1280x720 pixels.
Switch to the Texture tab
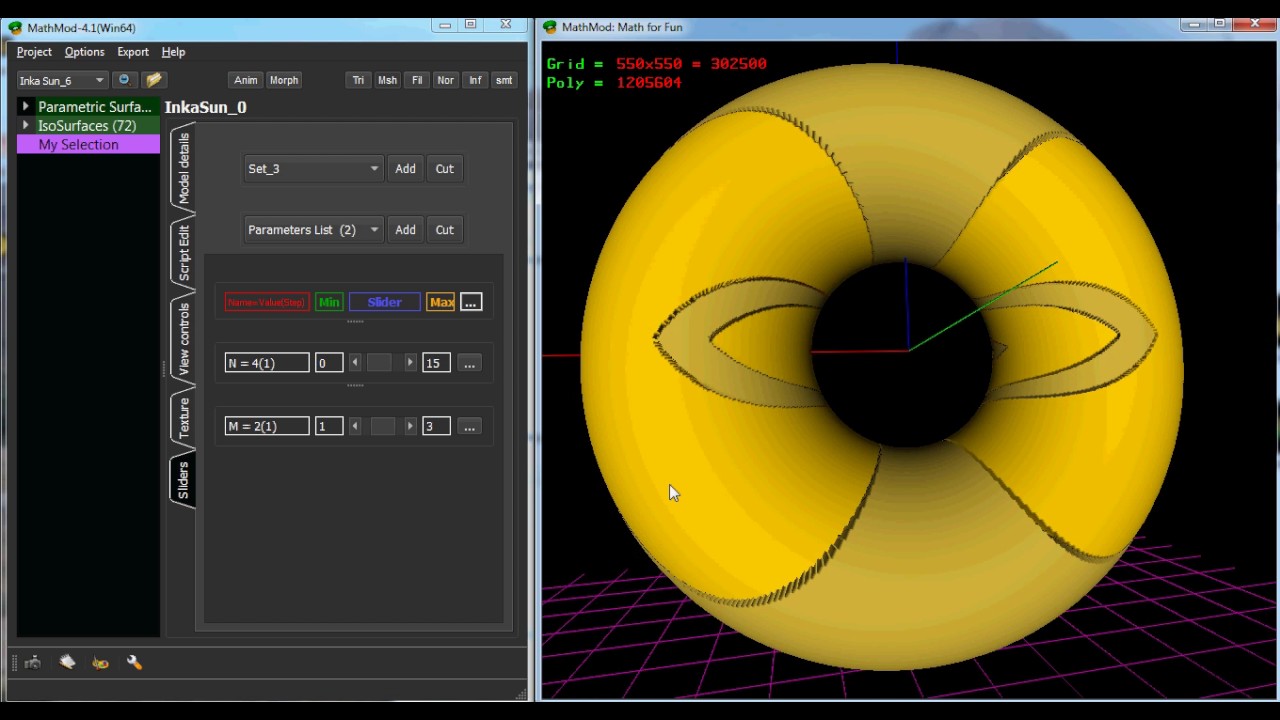183,418
